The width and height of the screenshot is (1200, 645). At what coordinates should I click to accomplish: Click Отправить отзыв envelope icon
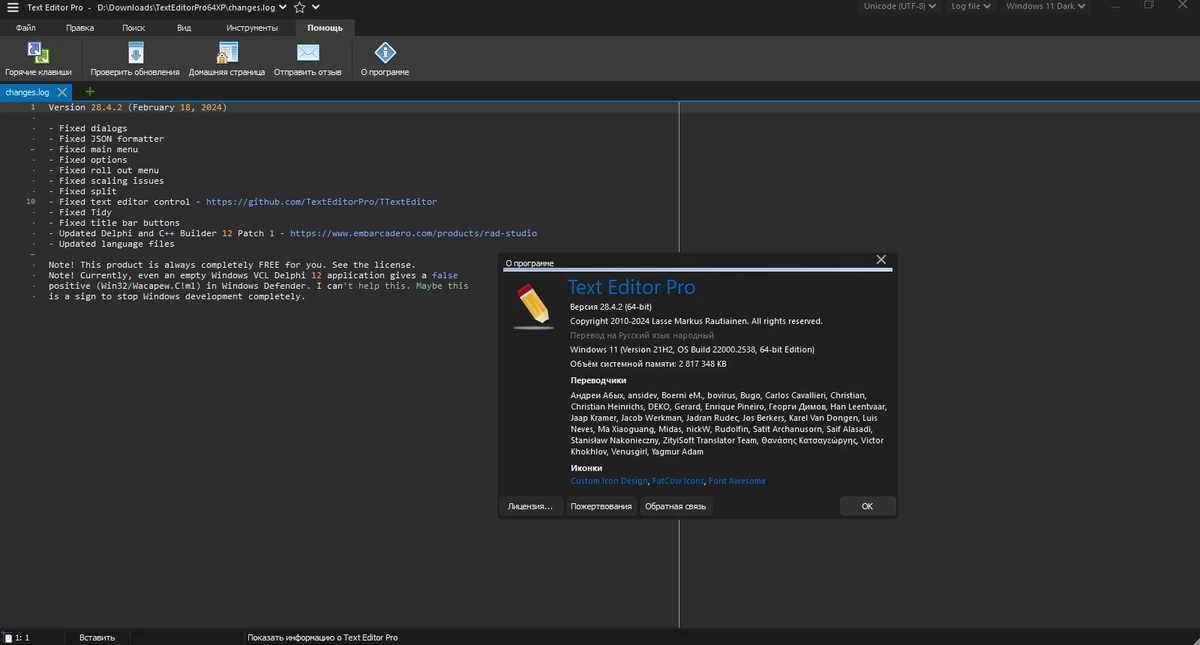point(308,52)
